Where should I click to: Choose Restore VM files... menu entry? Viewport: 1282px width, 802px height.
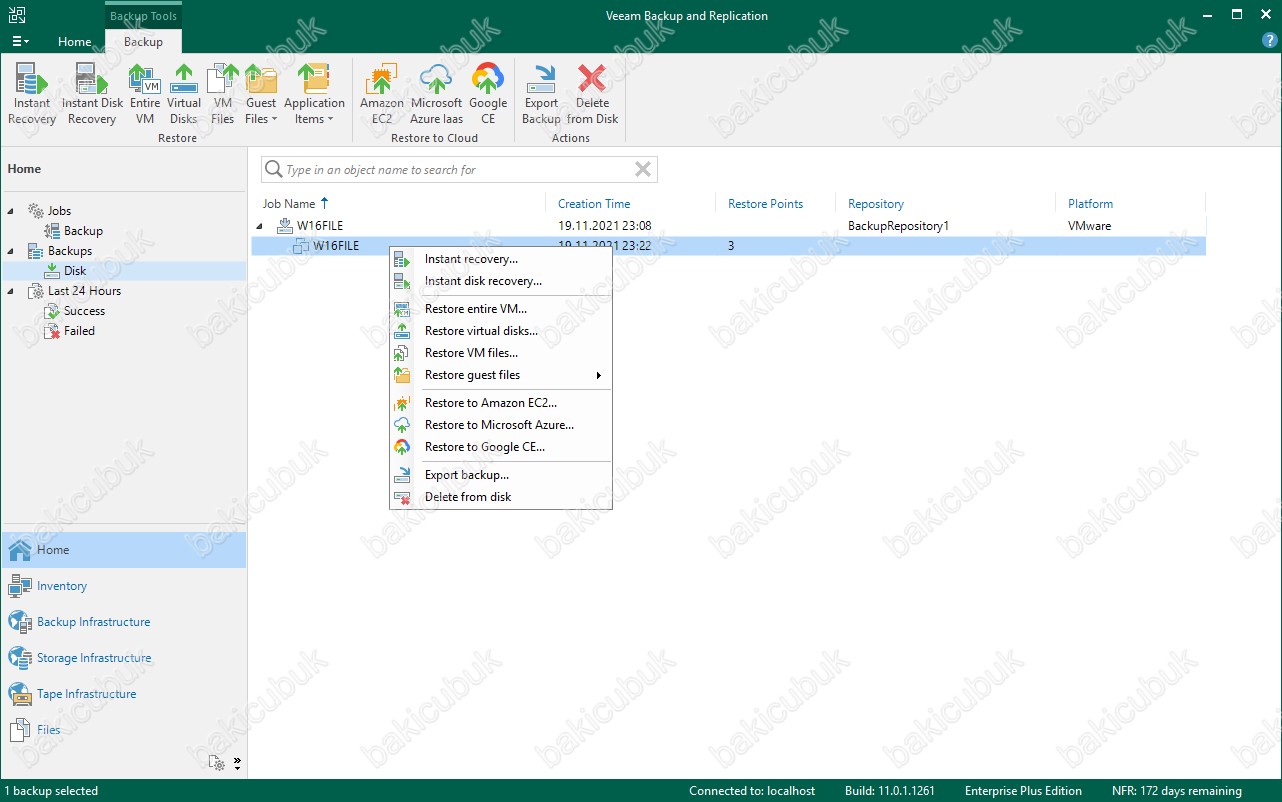(500, 353)
